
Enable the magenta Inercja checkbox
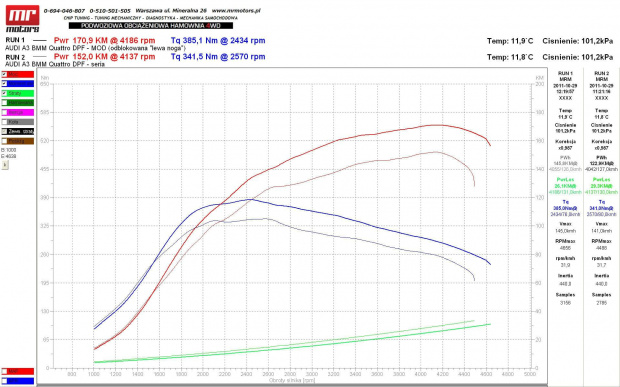click(4, 112)
